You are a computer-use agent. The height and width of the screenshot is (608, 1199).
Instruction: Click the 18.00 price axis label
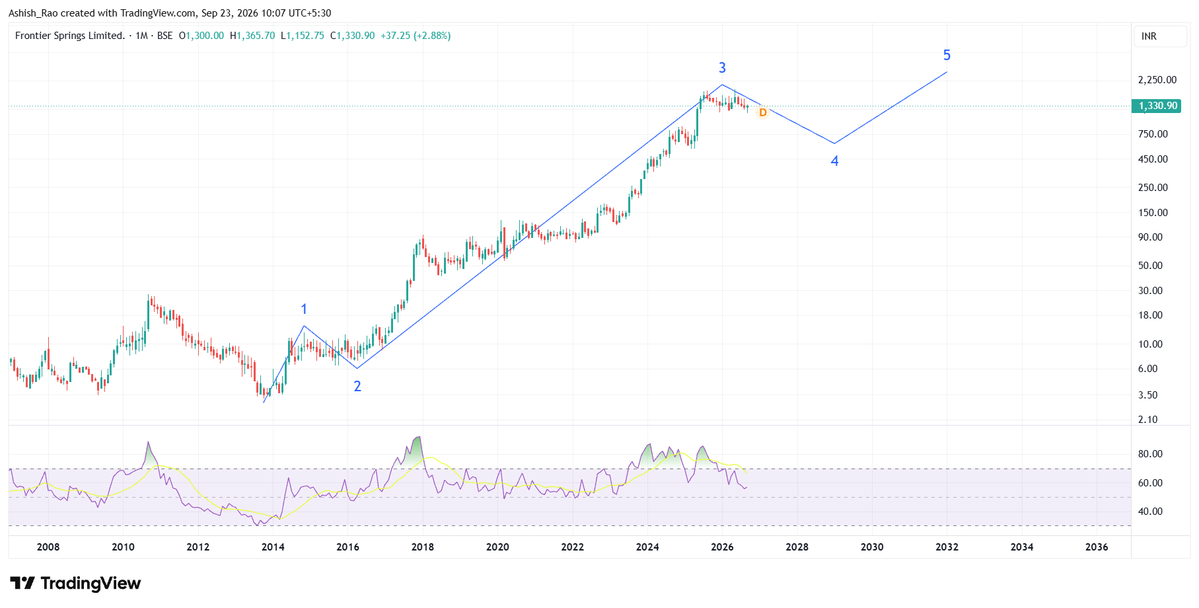coord(1152,316)
